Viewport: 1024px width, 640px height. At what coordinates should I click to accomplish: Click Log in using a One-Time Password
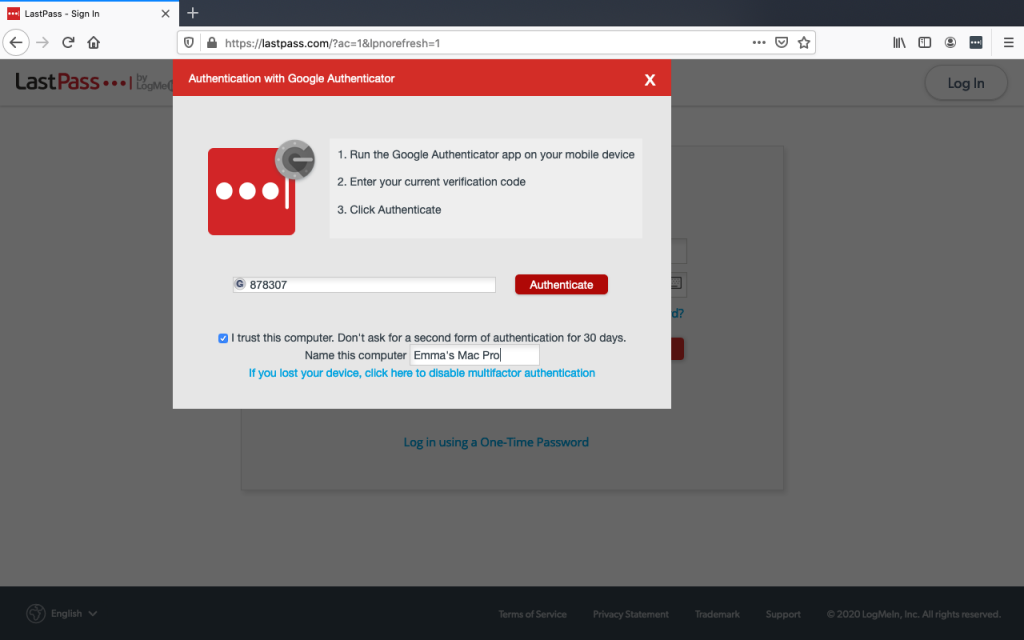click(x=496, y=442)
